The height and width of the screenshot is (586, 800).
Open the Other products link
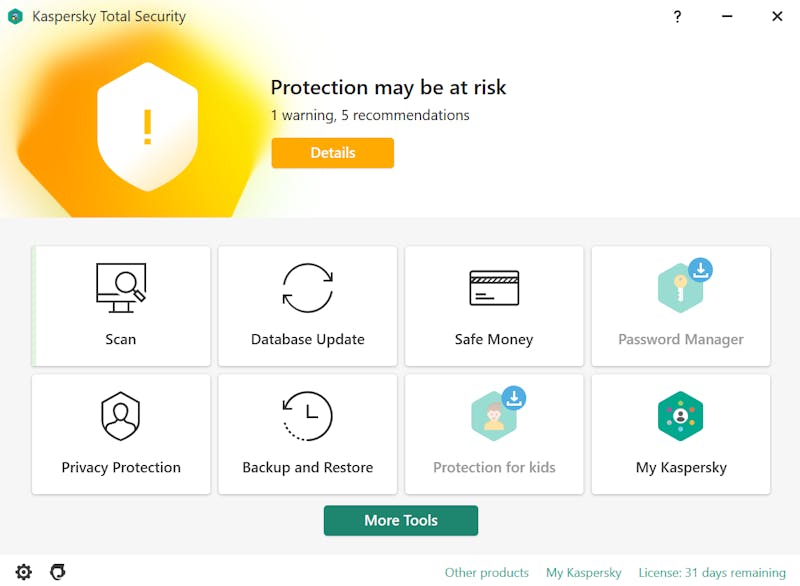tap(487, 573)
